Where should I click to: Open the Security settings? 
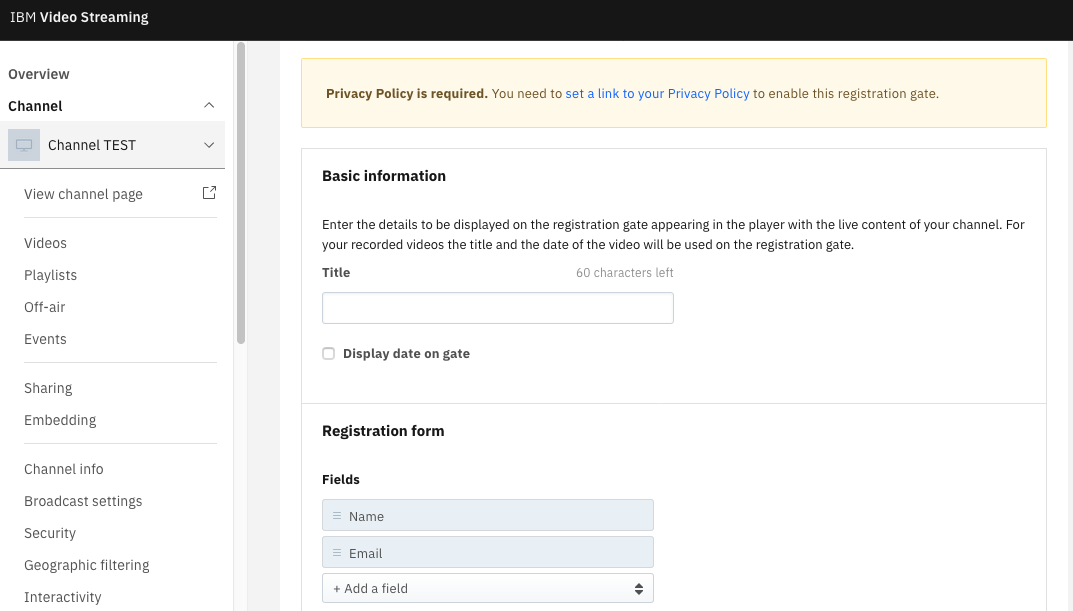50,534
